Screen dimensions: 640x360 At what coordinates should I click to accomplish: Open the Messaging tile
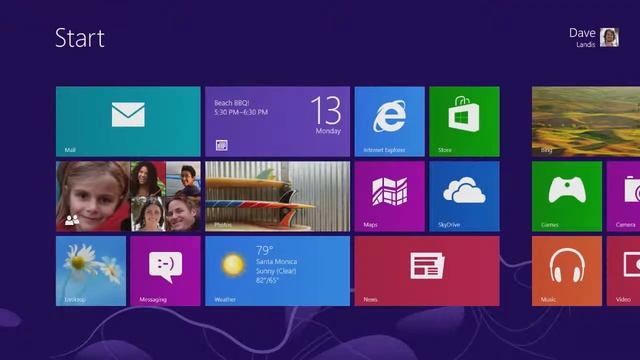pos(166,271)
